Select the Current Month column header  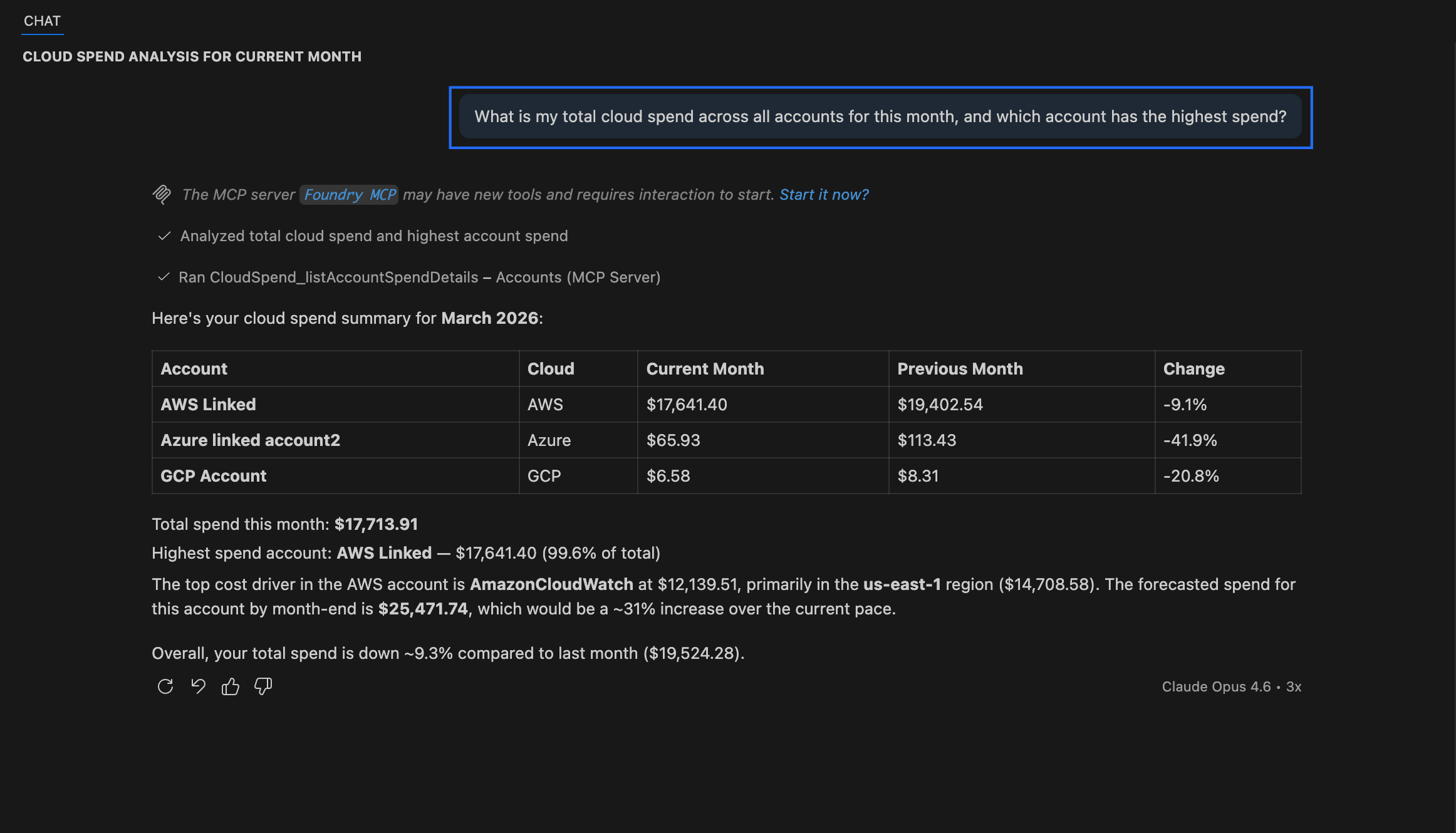(x=705, y=368)
